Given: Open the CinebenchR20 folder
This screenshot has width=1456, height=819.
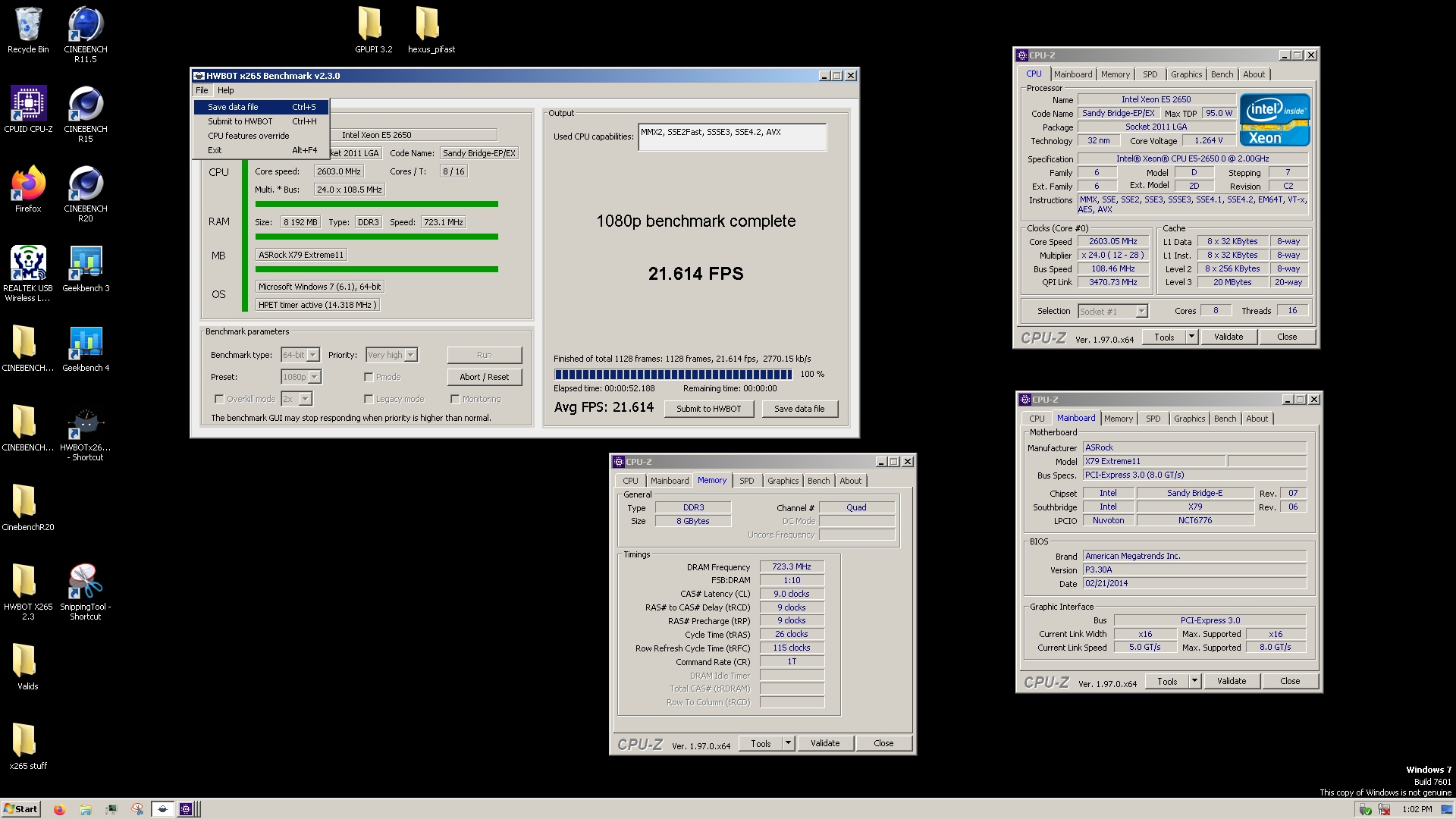Looking at the screenshot, I should click(x=28, y=508).
